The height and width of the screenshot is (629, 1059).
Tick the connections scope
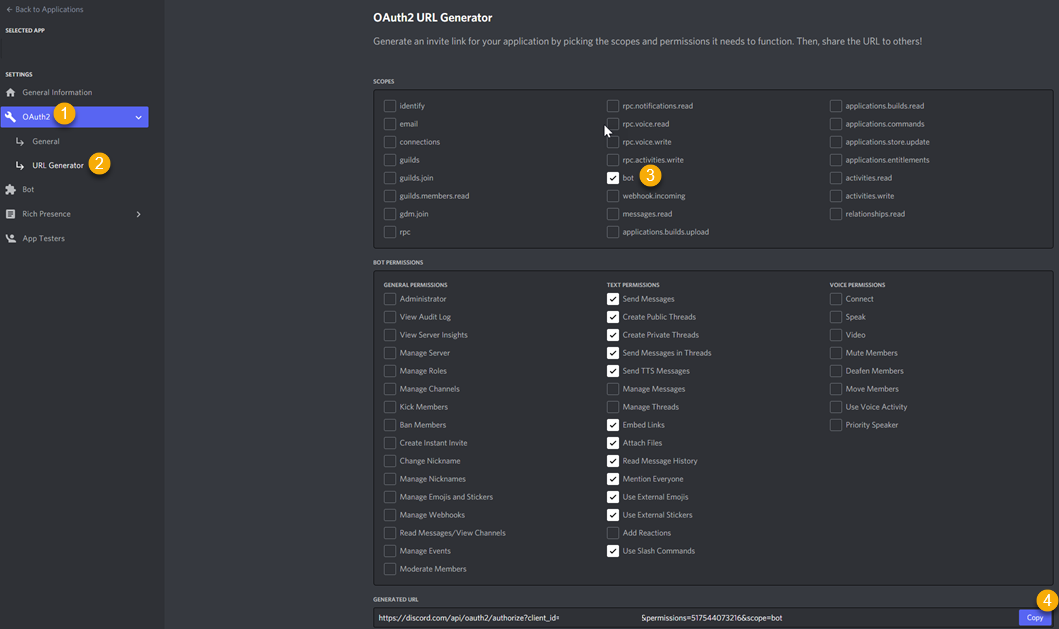[x=390, y=142]
